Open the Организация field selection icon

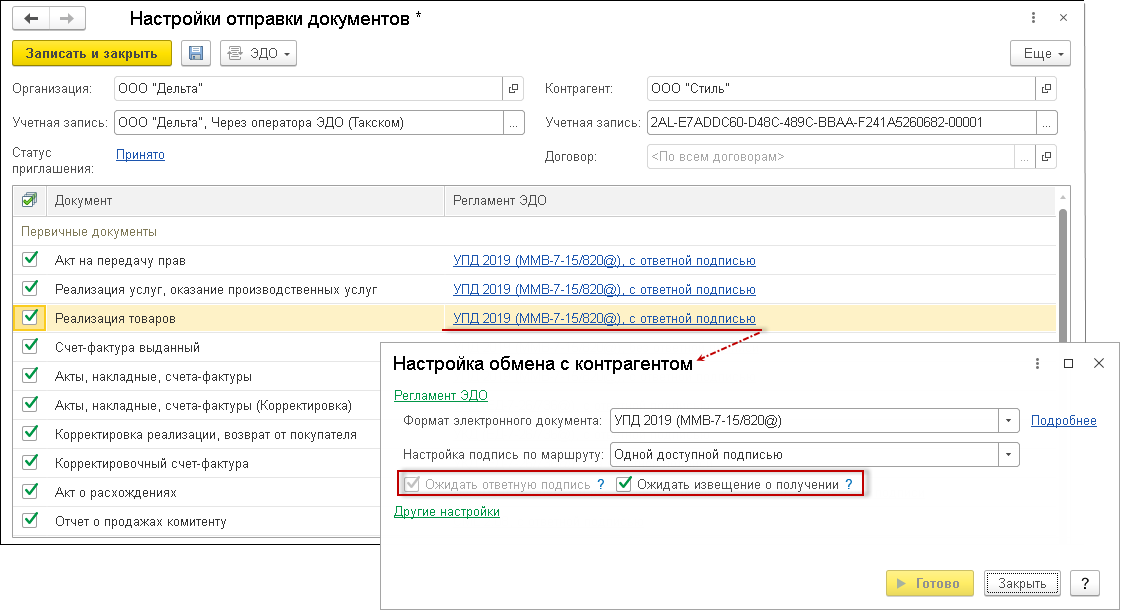coord(513,88)
